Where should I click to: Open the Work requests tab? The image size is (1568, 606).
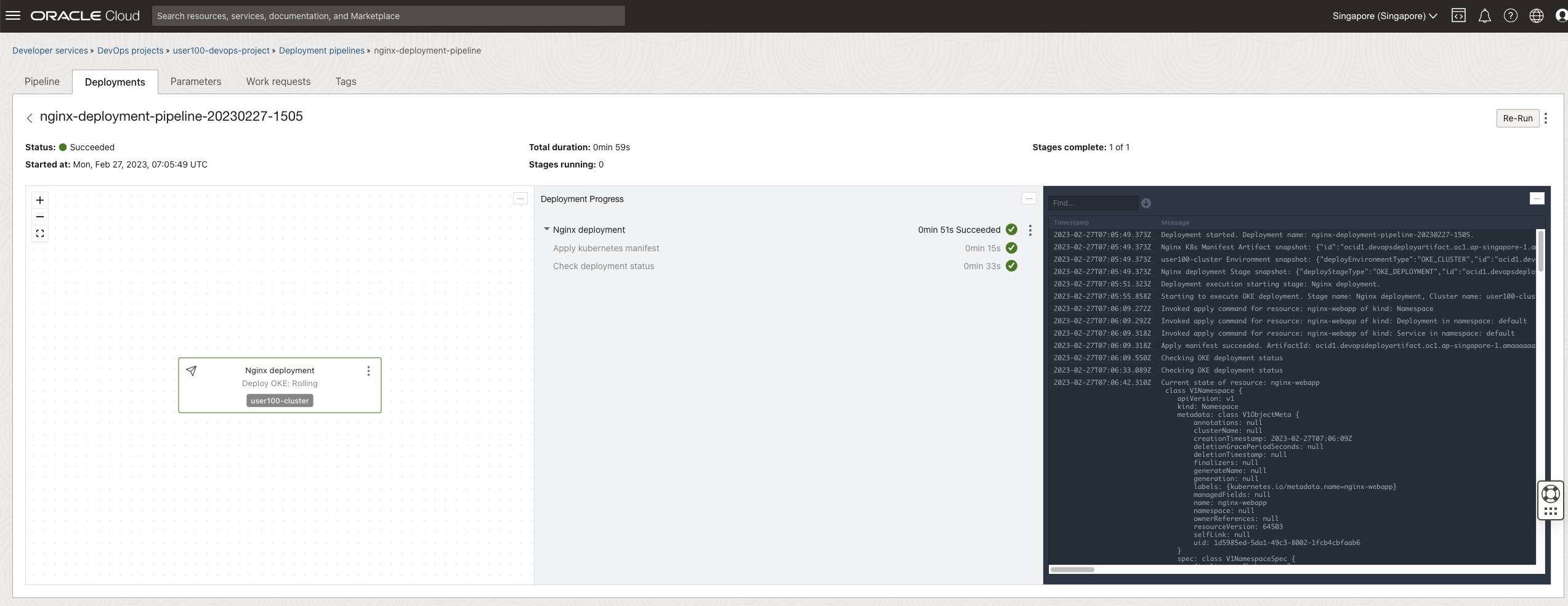pyautogui.click(x=278, y=81)
